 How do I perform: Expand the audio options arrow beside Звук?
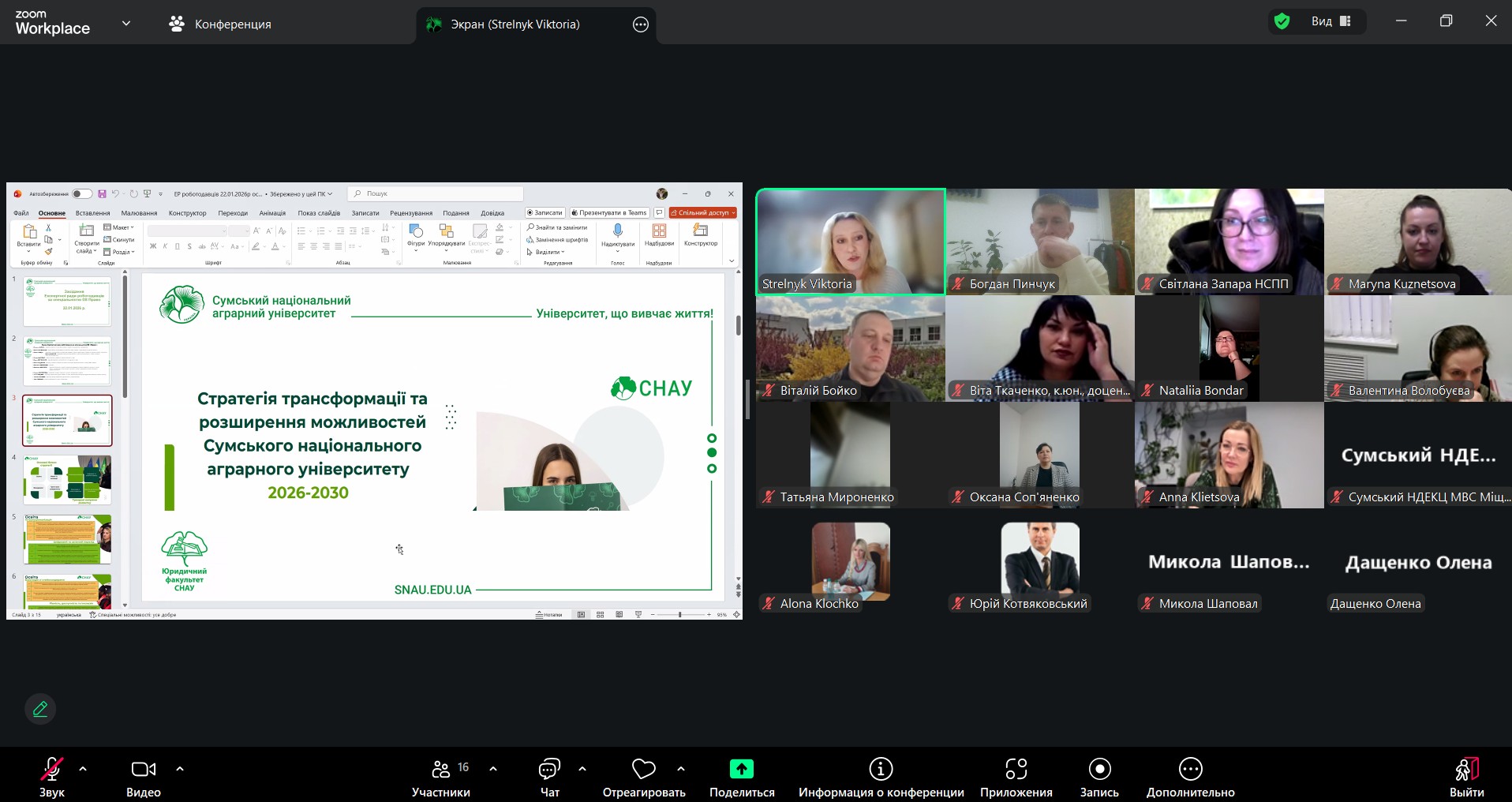pos(83,768)
